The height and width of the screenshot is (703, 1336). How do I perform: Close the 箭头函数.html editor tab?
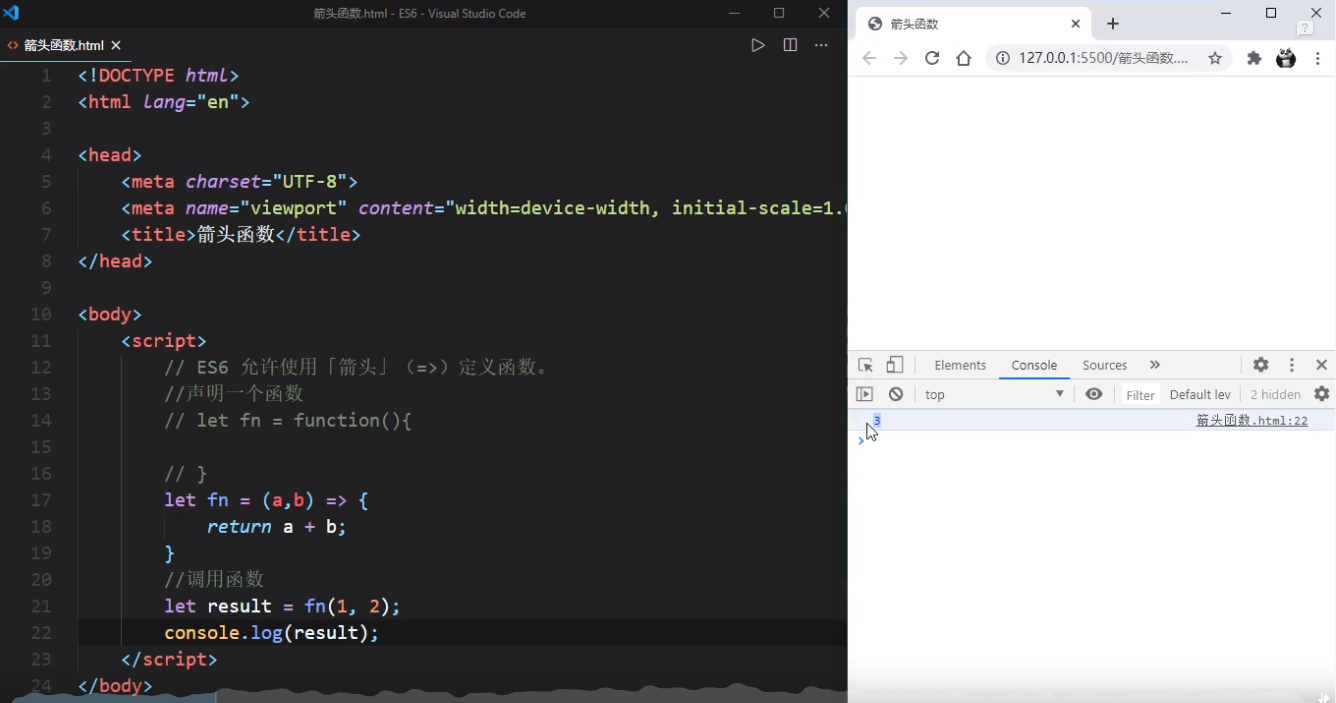tap(116, 45)
